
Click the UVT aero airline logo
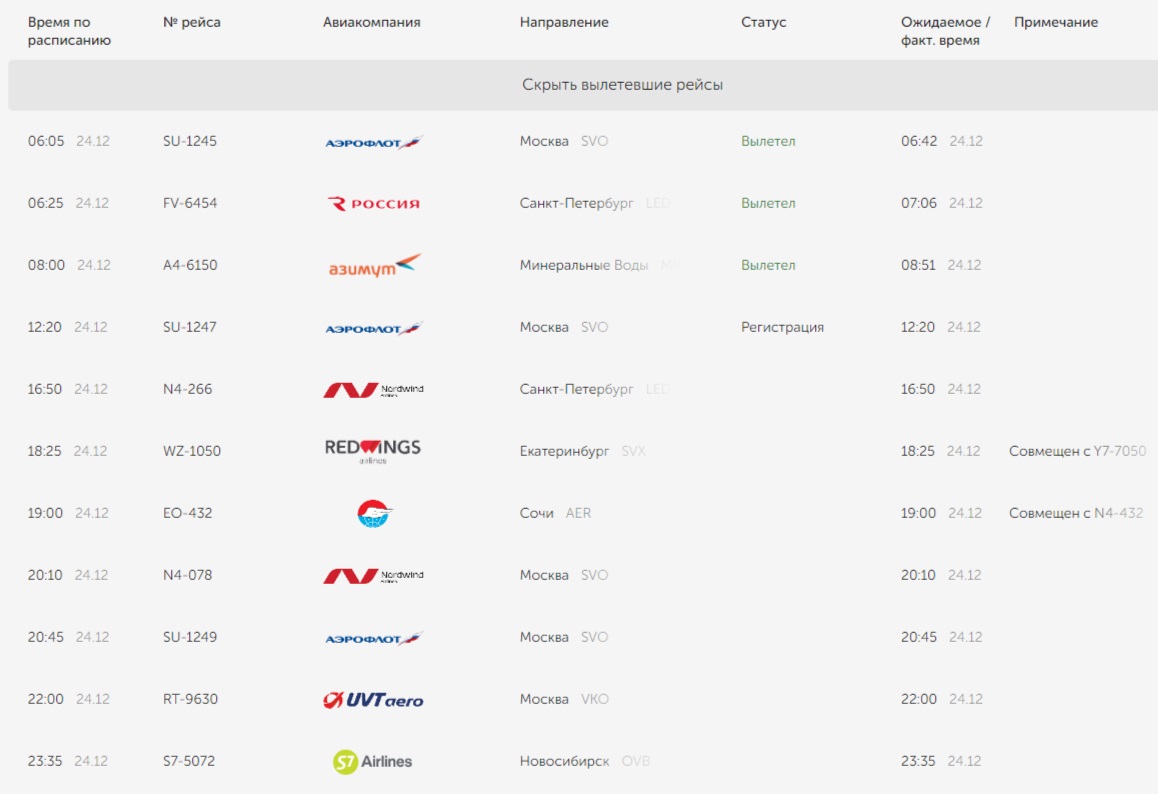[x=373, y=700]
